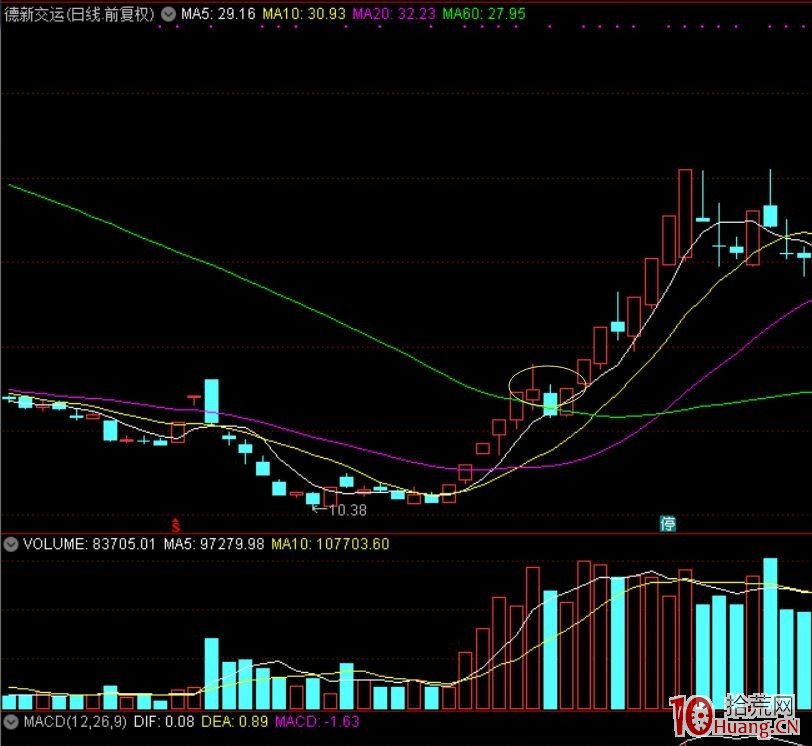Click the MACD(12,26,9) indicator name
This screenshot has height=746, width=812.
(x=75, y=722)
